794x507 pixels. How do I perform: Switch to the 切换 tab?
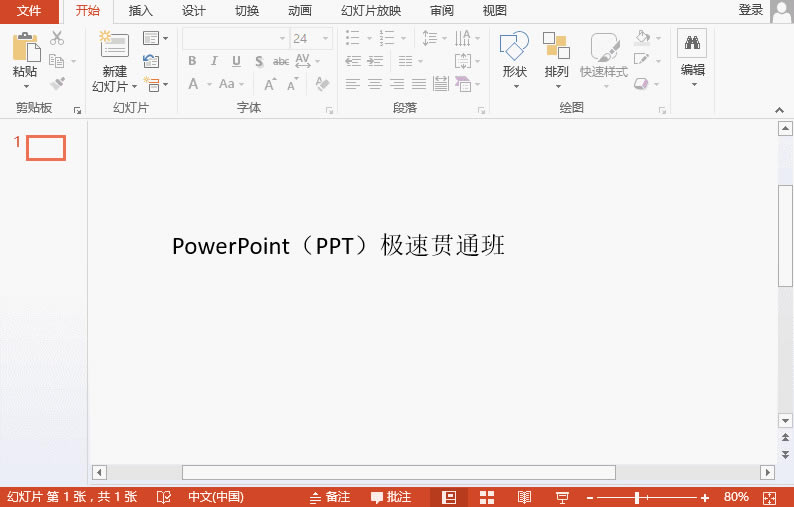(247, 11)
